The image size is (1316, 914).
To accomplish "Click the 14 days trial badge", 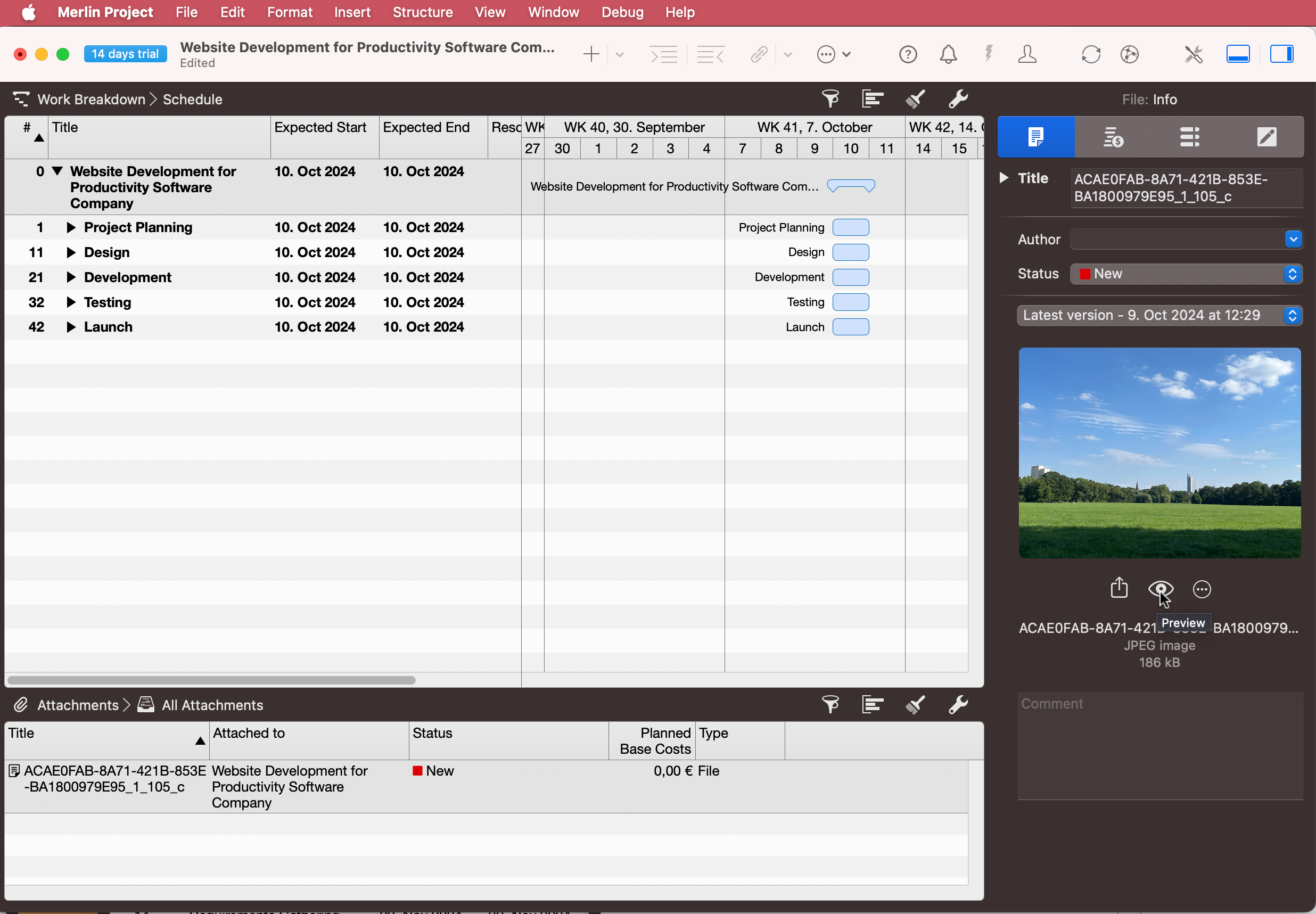I will click(x=125, y=54).
